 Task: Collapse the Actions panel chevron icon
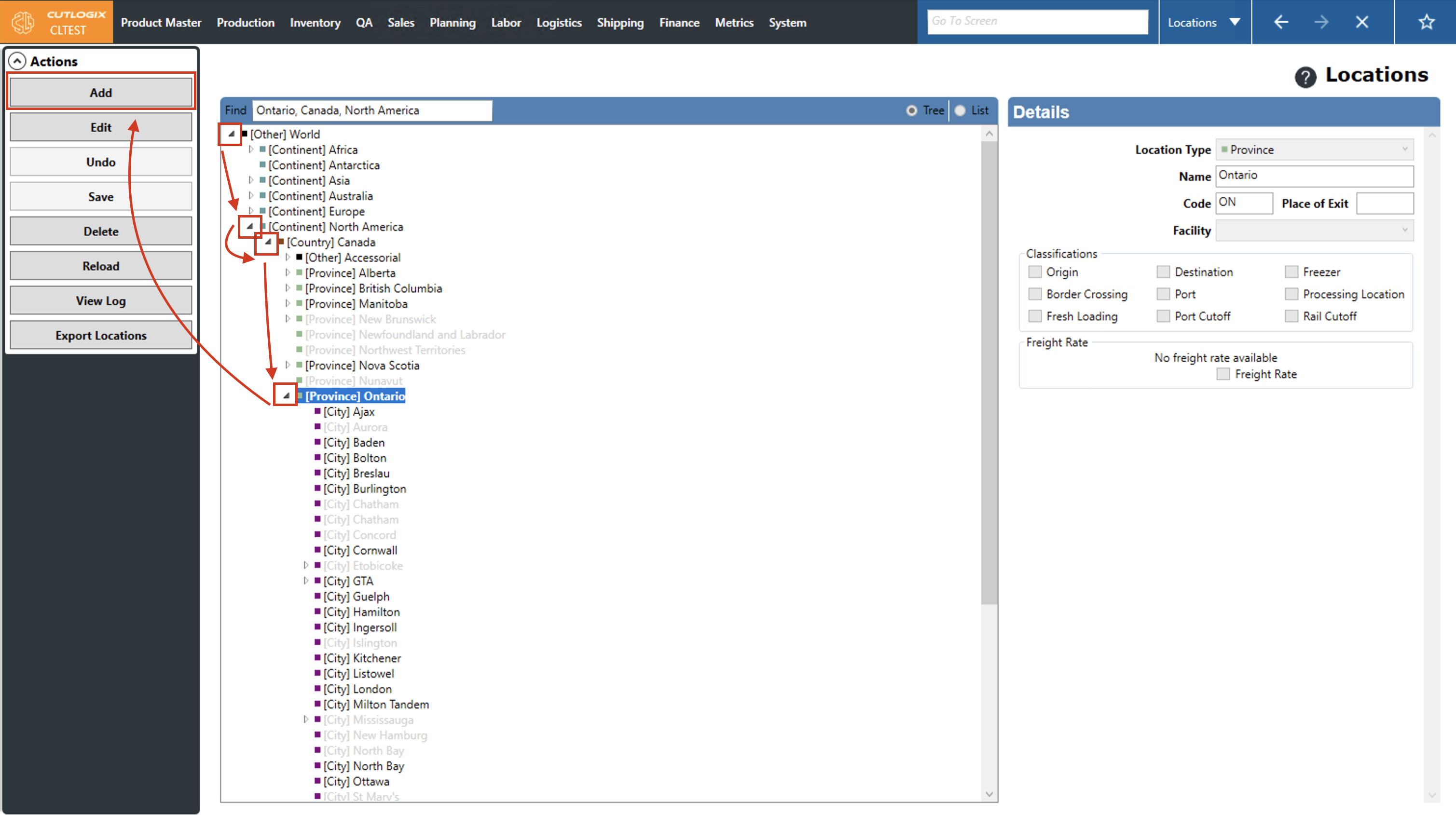pyautogui.click(x=17, y=61)
